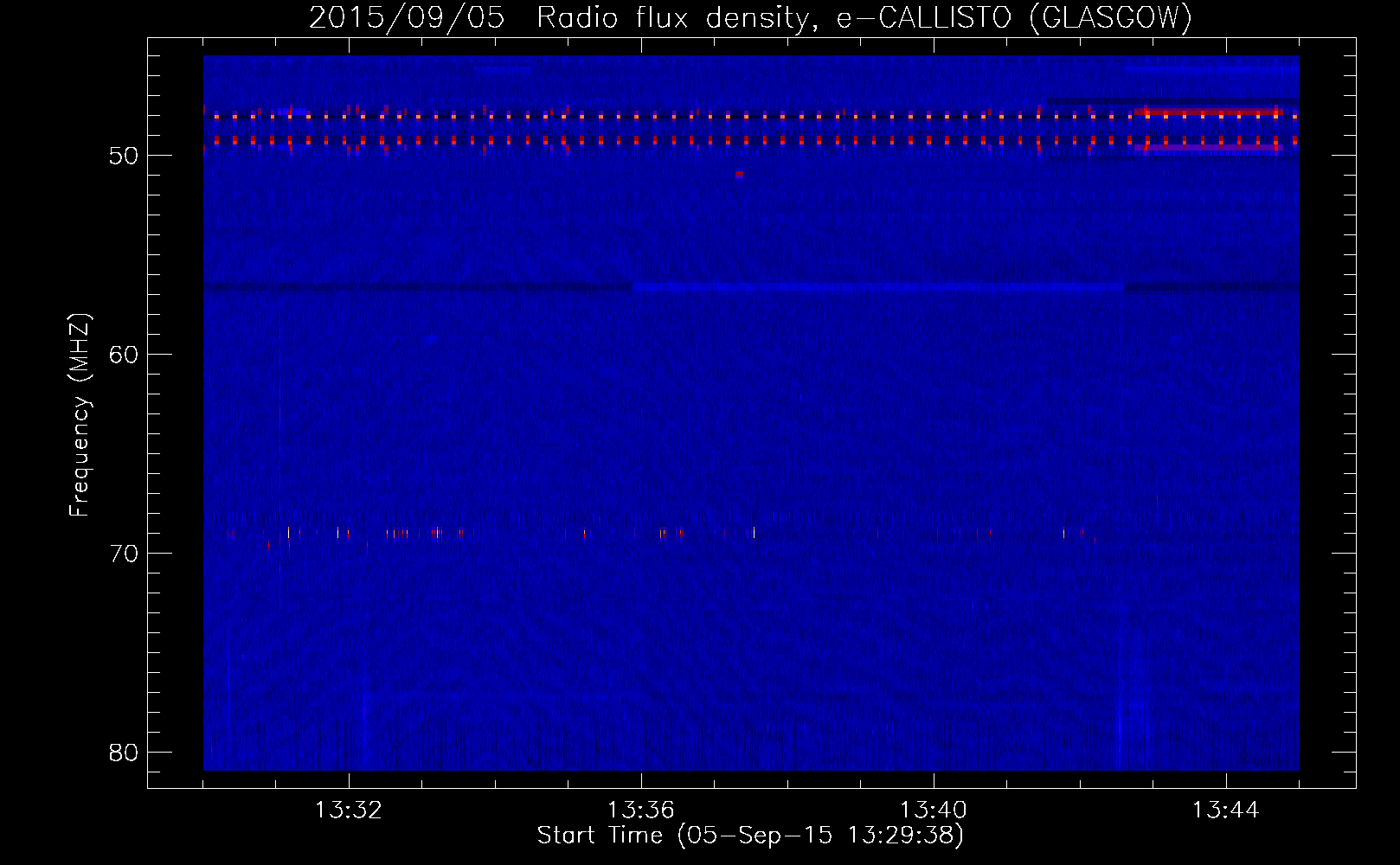
Task: Select the 70 MHz frequency tick label
Action: (x=124, y=554)
